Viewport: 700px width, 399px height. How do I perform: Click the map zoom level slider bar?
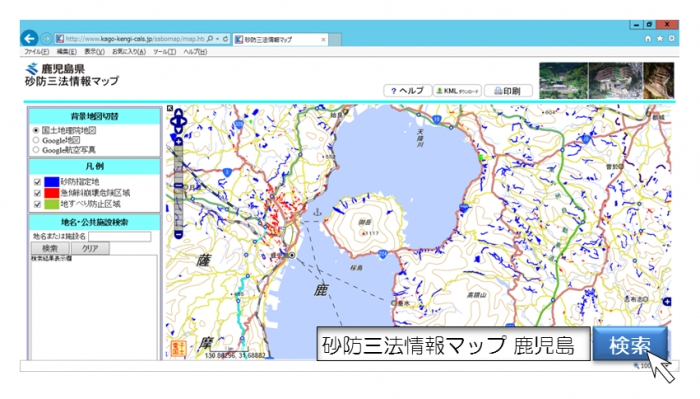(x=178, y=187)
